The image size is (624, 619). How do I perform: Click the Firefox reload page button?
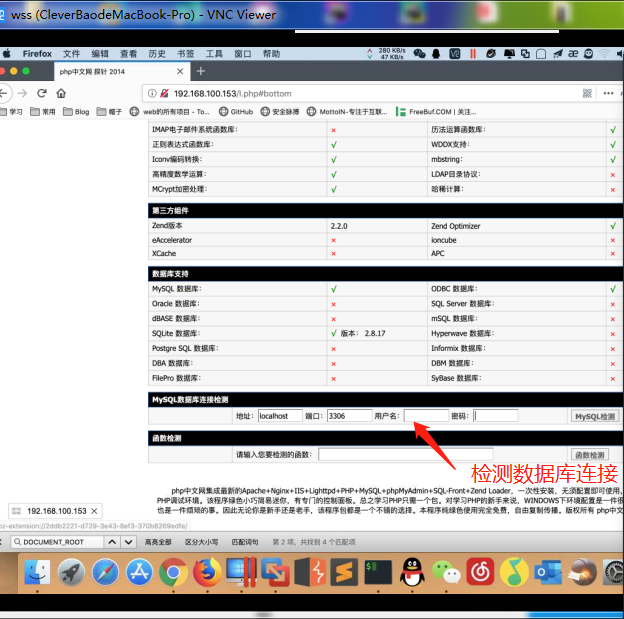[x=42, y=92]
